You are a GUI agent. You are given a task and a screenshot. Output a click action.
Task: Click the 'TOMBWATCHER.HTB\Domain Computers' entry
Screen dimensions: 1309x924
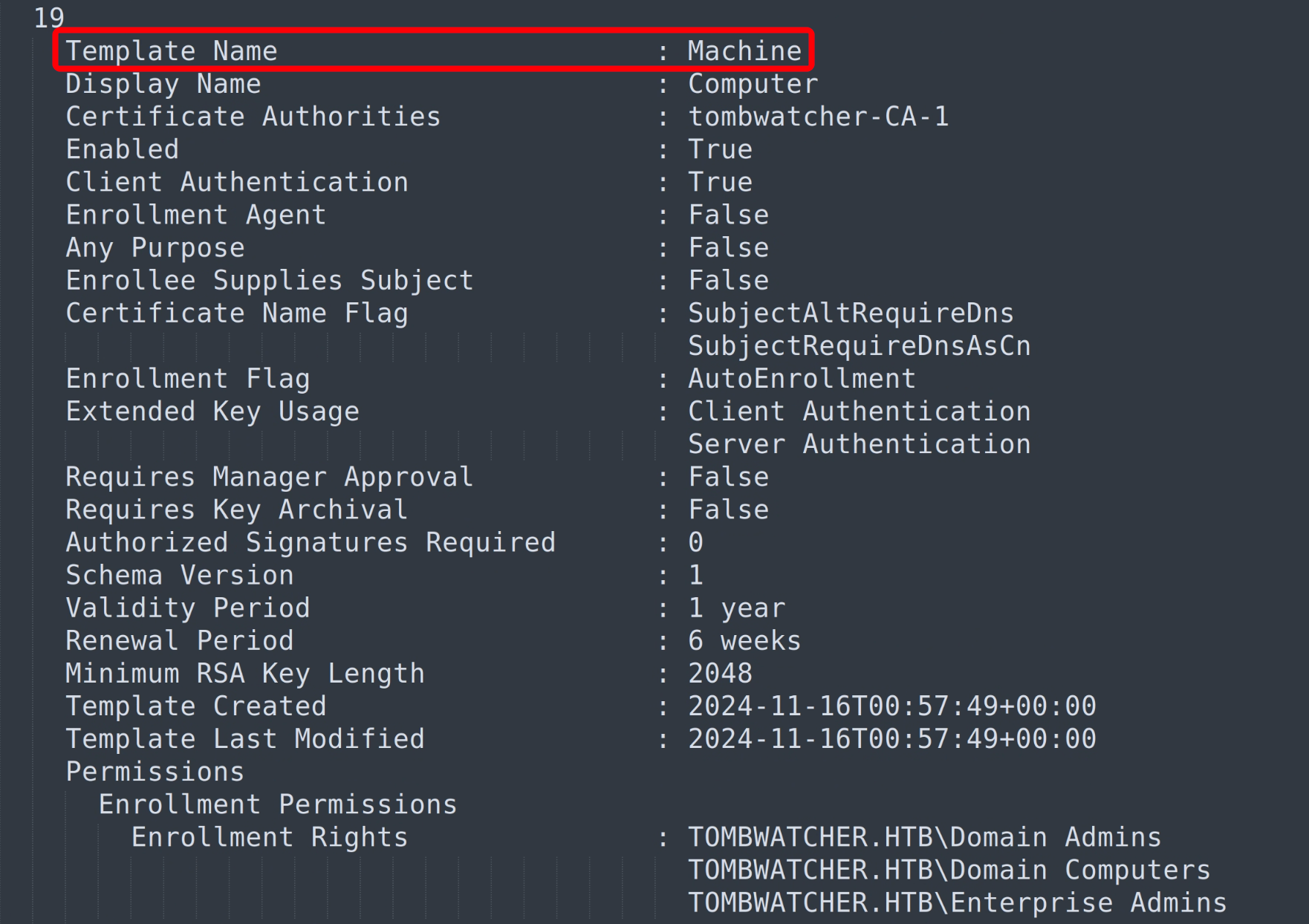[x=949, y=870]
